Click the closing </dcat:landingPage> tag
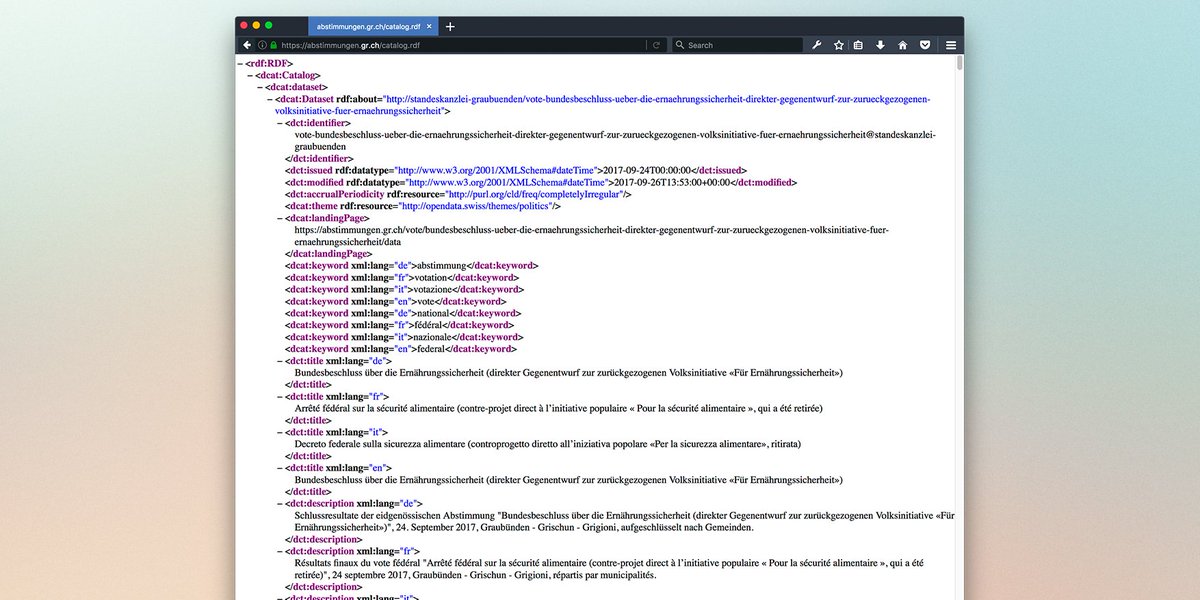Image resolution: width=1200 pixels, height=600 pixels. 328,254
